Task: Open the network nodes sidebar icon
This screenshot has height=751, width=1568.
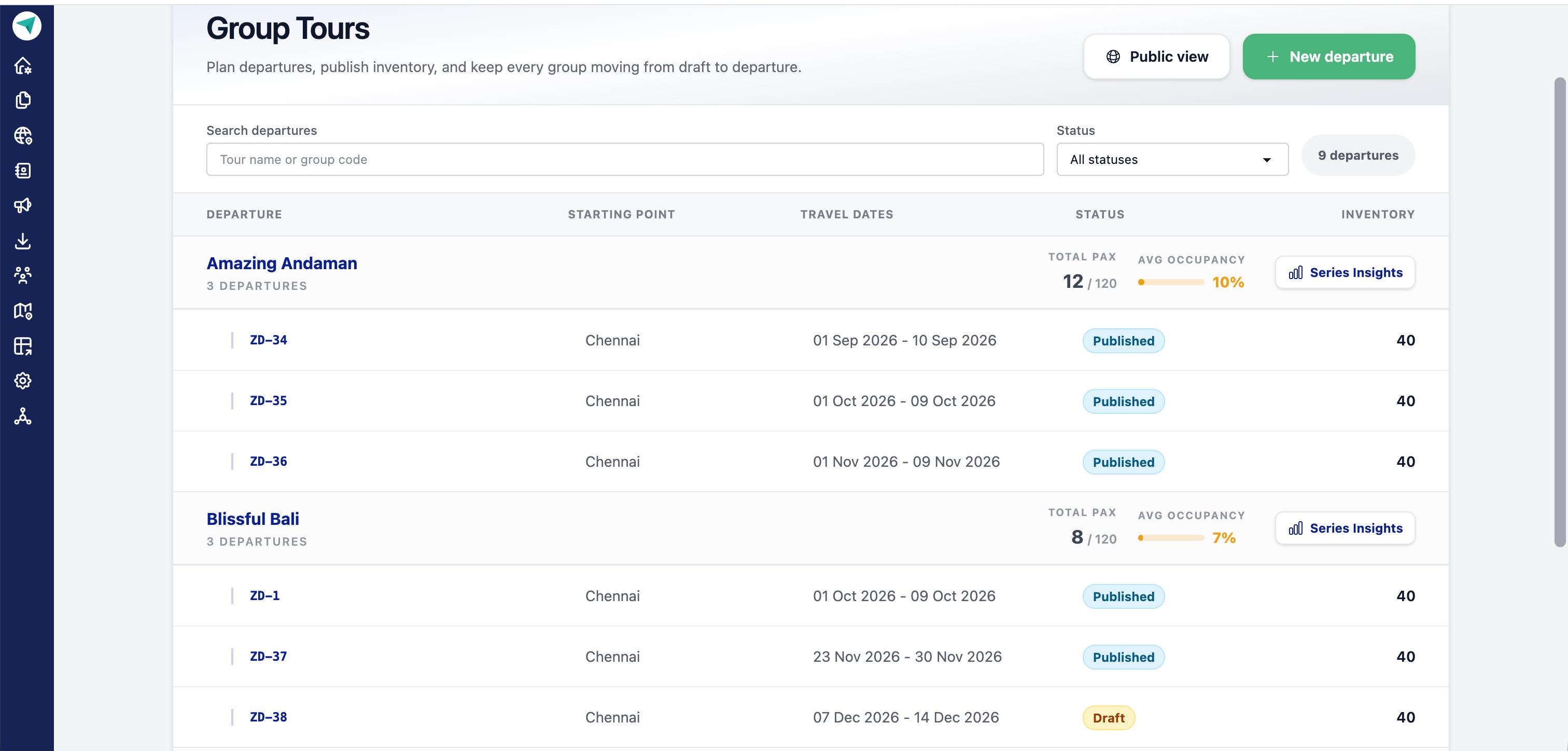Action: tap(23, 416)
